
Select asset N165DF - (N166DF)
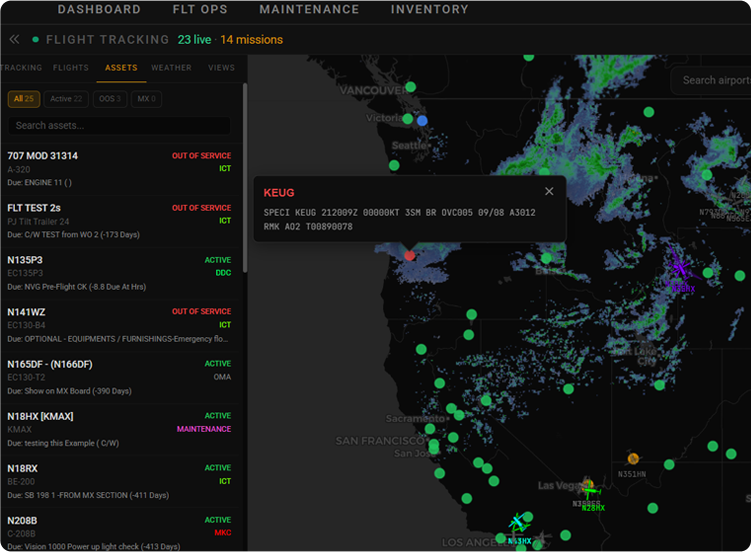click(x=119, y=377)
